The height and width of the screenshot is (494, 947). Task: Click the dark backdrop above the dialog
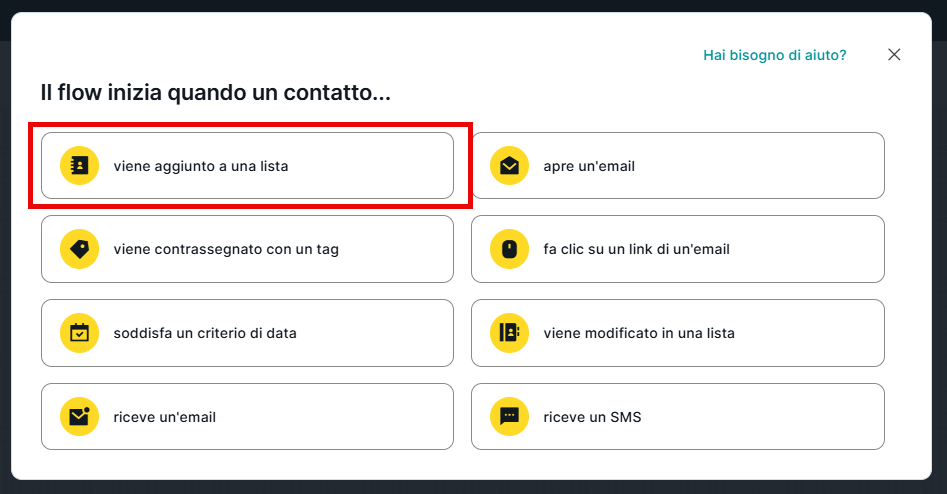(x=470, y=5)
